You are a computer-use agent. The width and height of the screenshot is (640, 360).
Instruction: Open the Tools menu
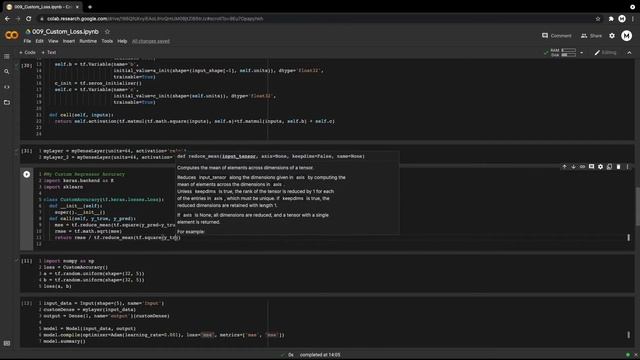107,41
